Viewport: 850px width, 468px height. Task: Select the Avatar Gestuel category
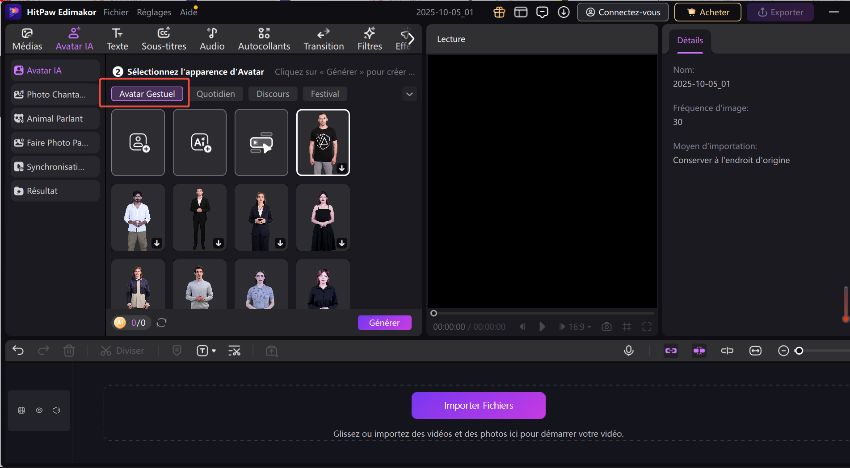pyautogui.click(x=147, y=94)
